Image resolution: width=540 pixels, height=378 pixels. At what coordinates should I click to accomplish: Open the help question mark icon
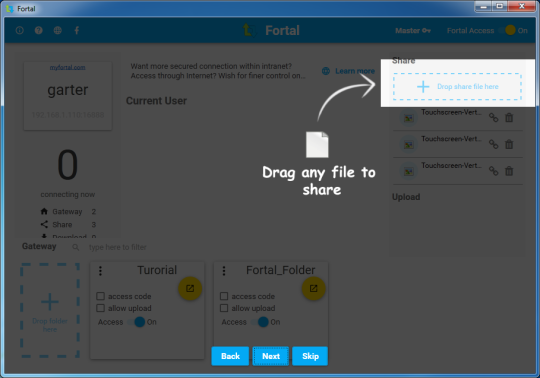point(39,30)
